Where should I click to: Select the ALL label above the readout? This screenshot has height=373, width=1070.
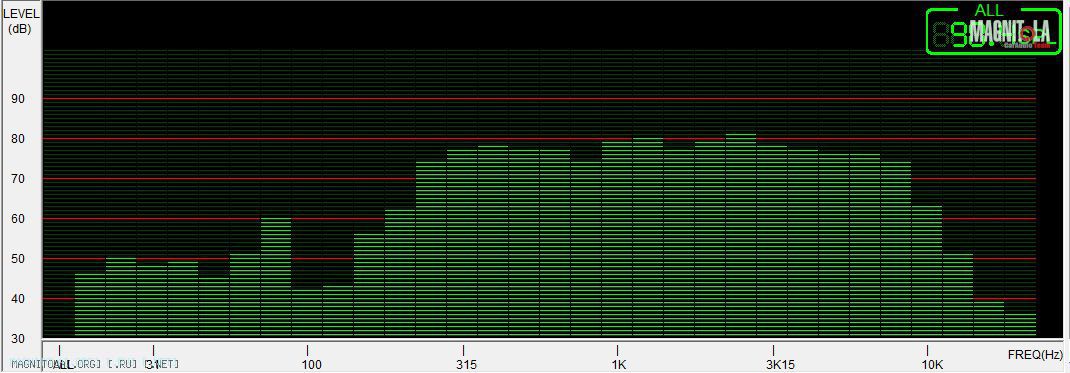pyautogui.click(x=989, y=10)
